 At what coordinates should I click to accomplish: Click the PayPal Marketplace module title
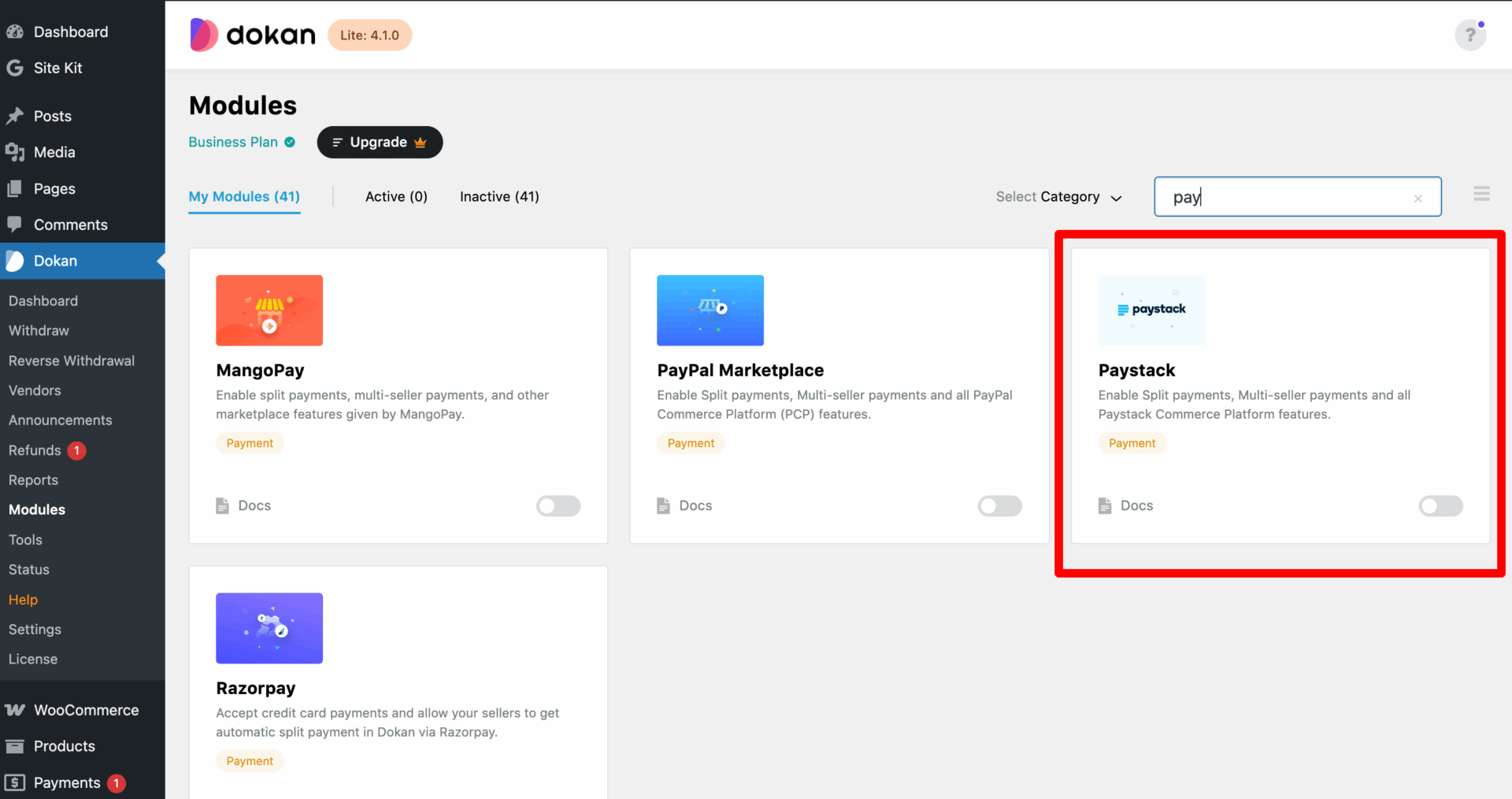click(740, 370)
